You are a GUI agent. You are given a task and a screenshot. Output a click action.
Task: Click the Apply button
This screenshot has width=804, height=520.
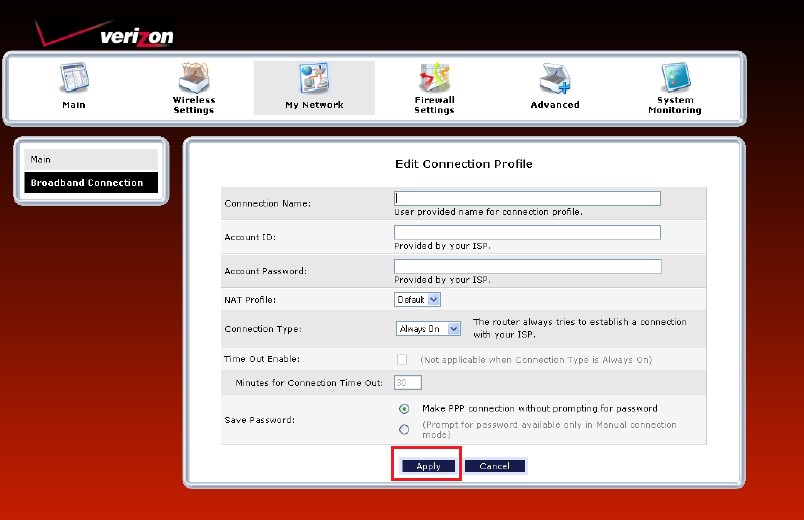(x=428, y=466)
